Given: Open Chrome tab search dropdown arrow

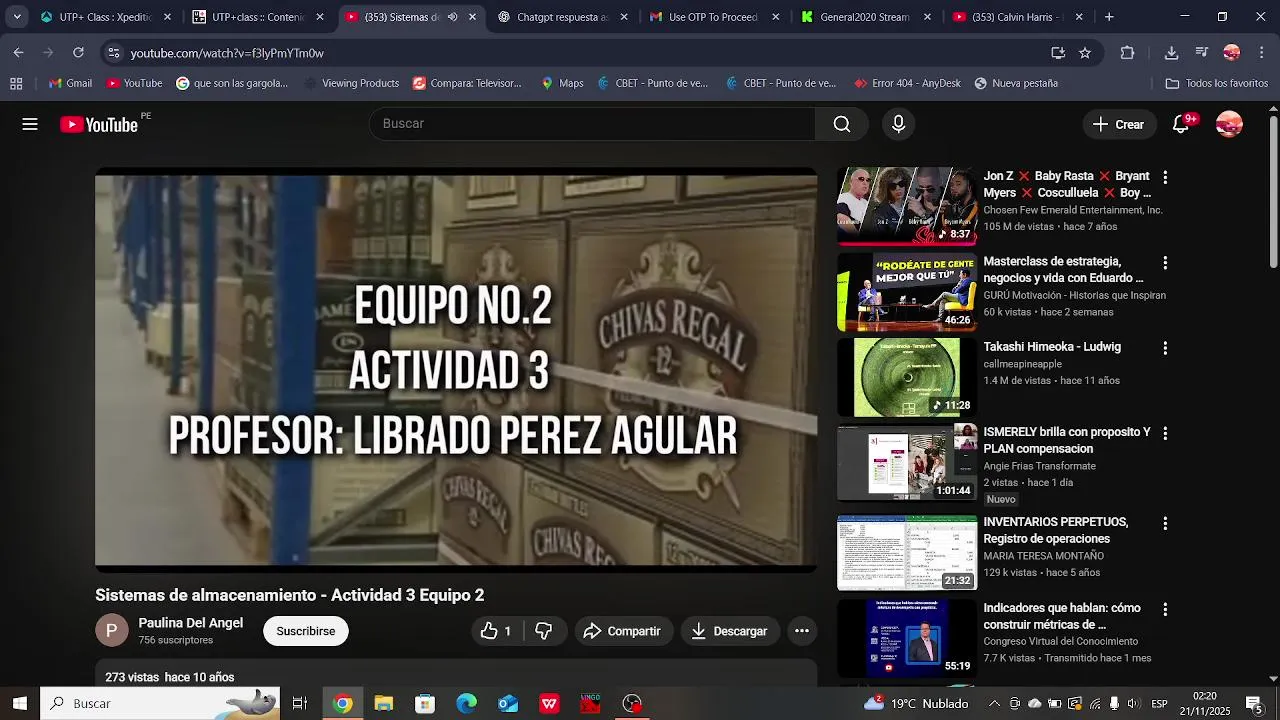Looking at the screenshot, I should point(17,17).
